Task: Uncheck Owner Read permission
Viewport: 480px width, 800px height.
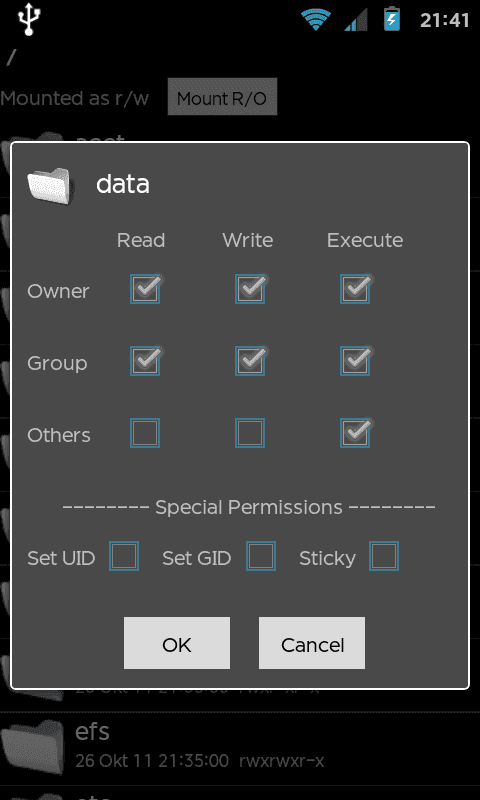Action: [145, 289]
